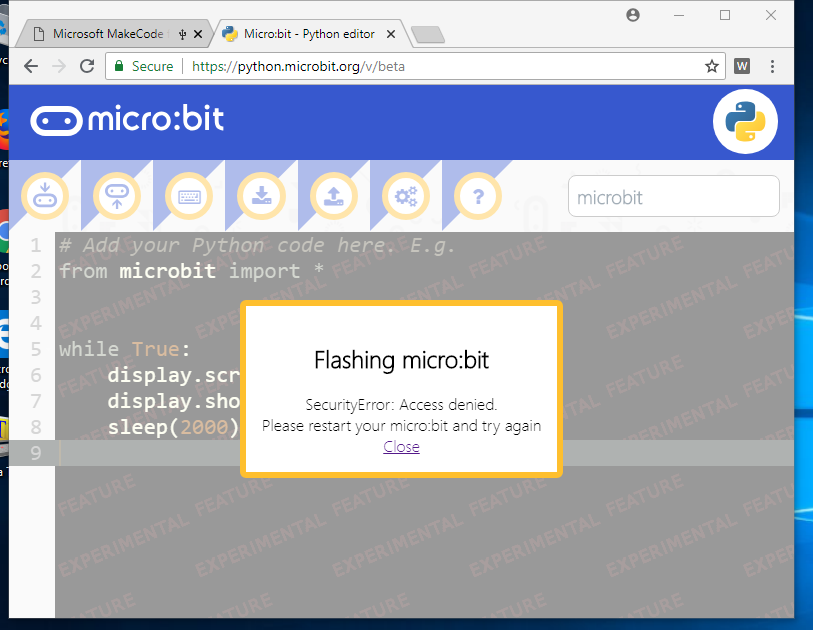Viewport: 813px width, 630px height.
Task: Click the Python logo
Action: click(x=745, y=121)
